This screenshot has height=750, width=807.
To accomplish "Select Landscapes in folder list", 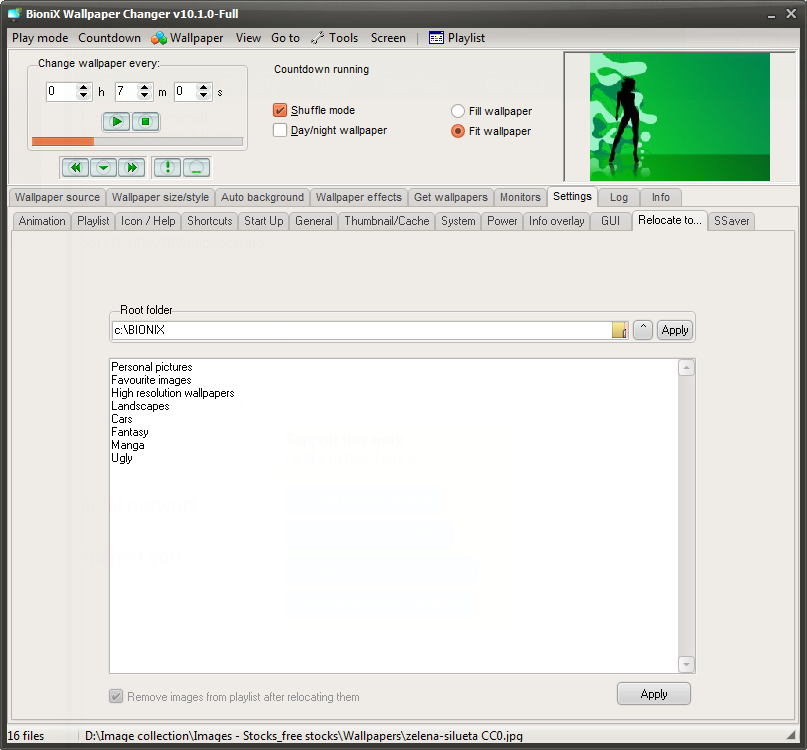I will pos(140,406).
